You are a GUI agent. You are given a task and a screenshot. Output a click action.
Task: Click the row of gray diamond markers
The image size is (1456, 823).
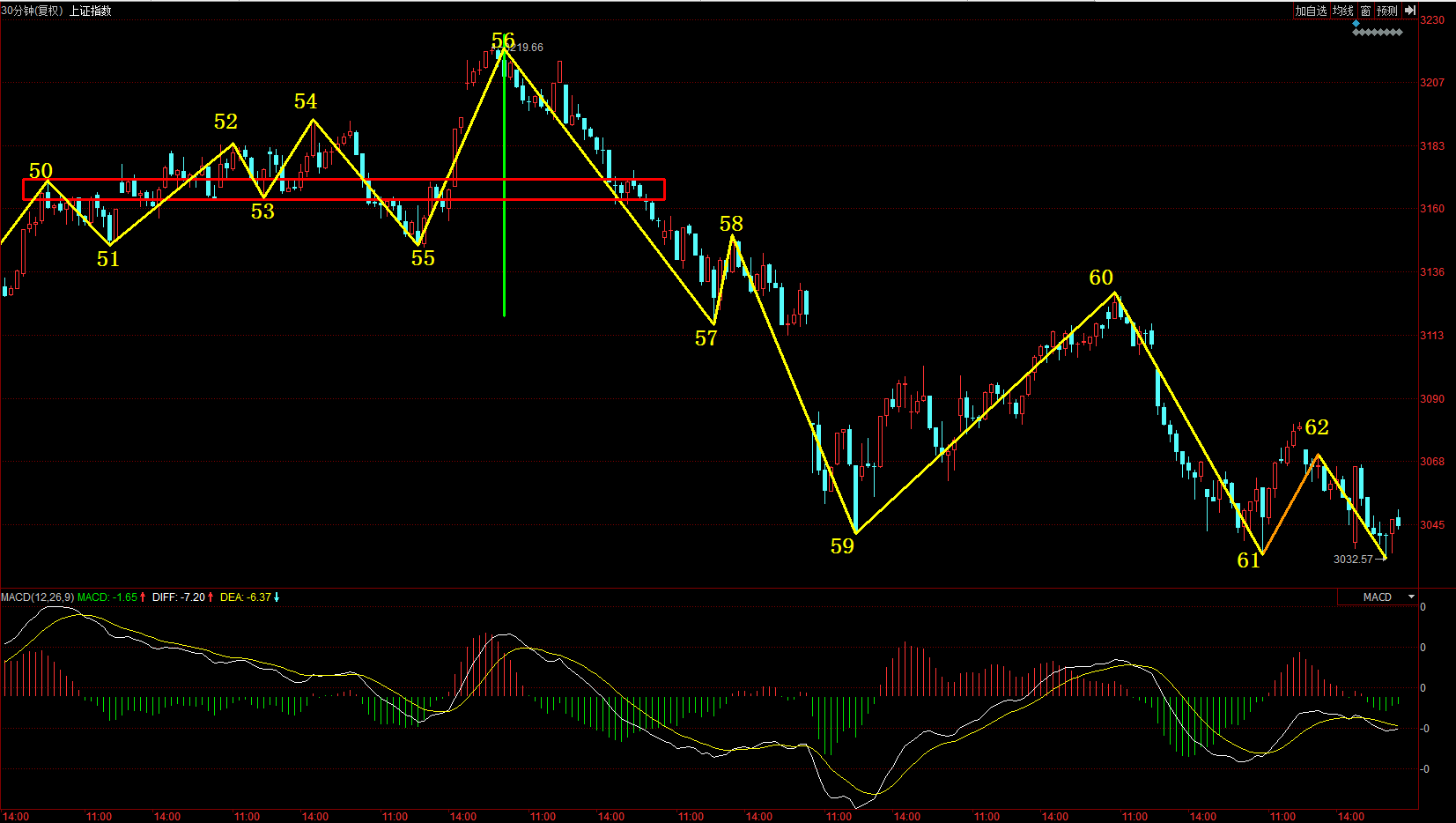(x=1378, y=33)
